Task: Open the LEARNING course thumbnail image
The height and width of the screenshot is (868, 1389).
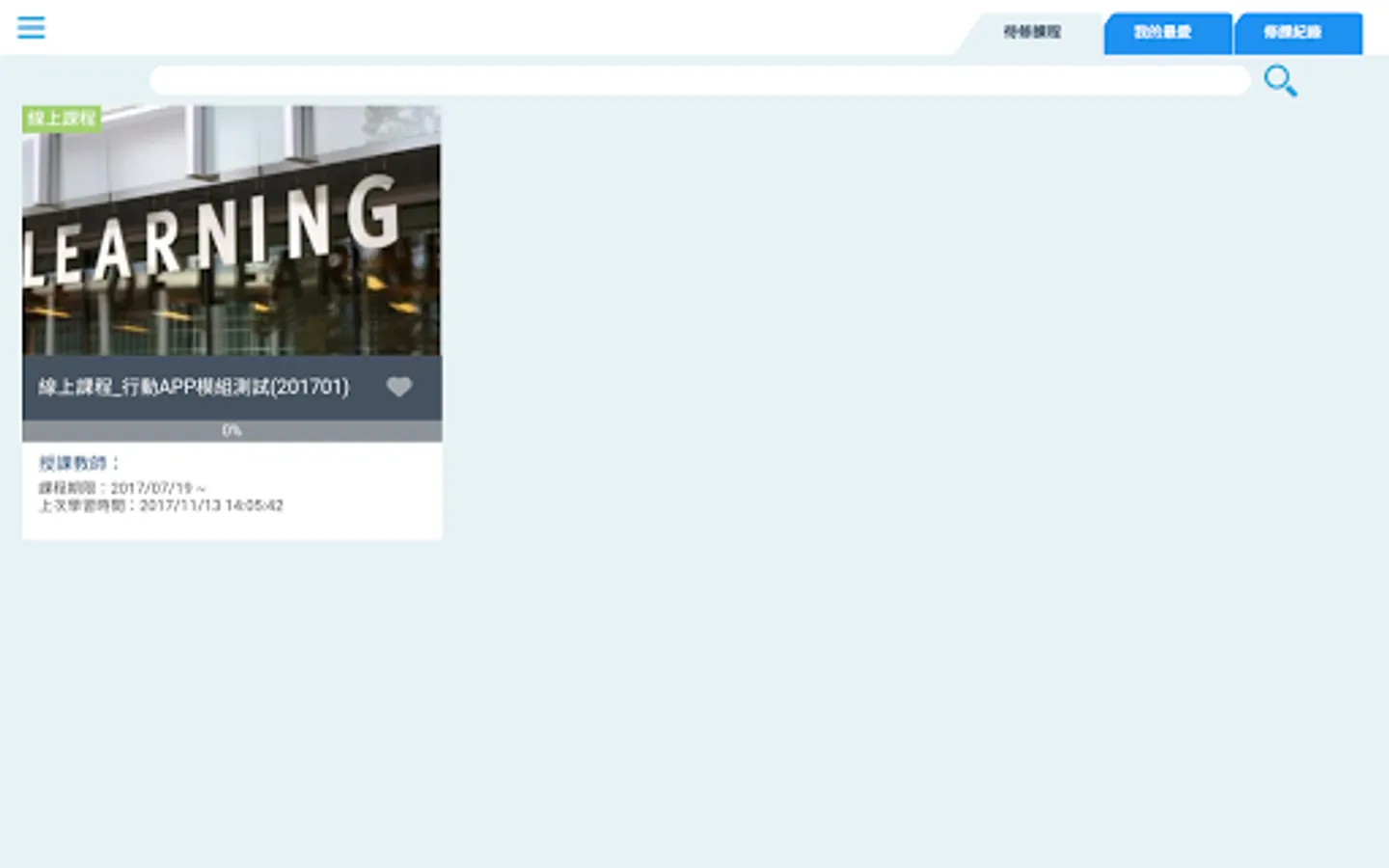Action: [231, 231]
